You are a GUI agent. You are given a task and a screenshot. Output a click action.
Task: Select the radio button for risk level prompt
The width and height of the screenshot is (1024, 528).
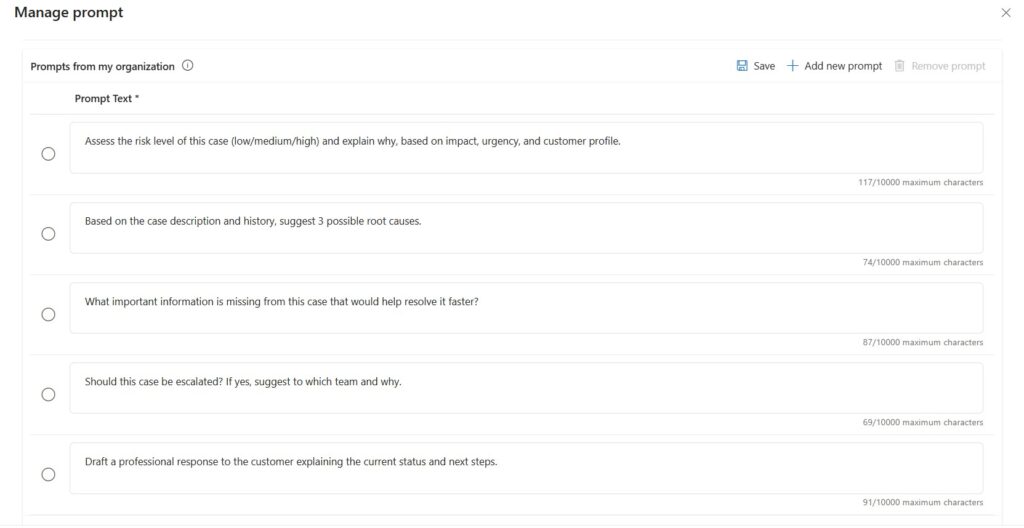[48, 154]
